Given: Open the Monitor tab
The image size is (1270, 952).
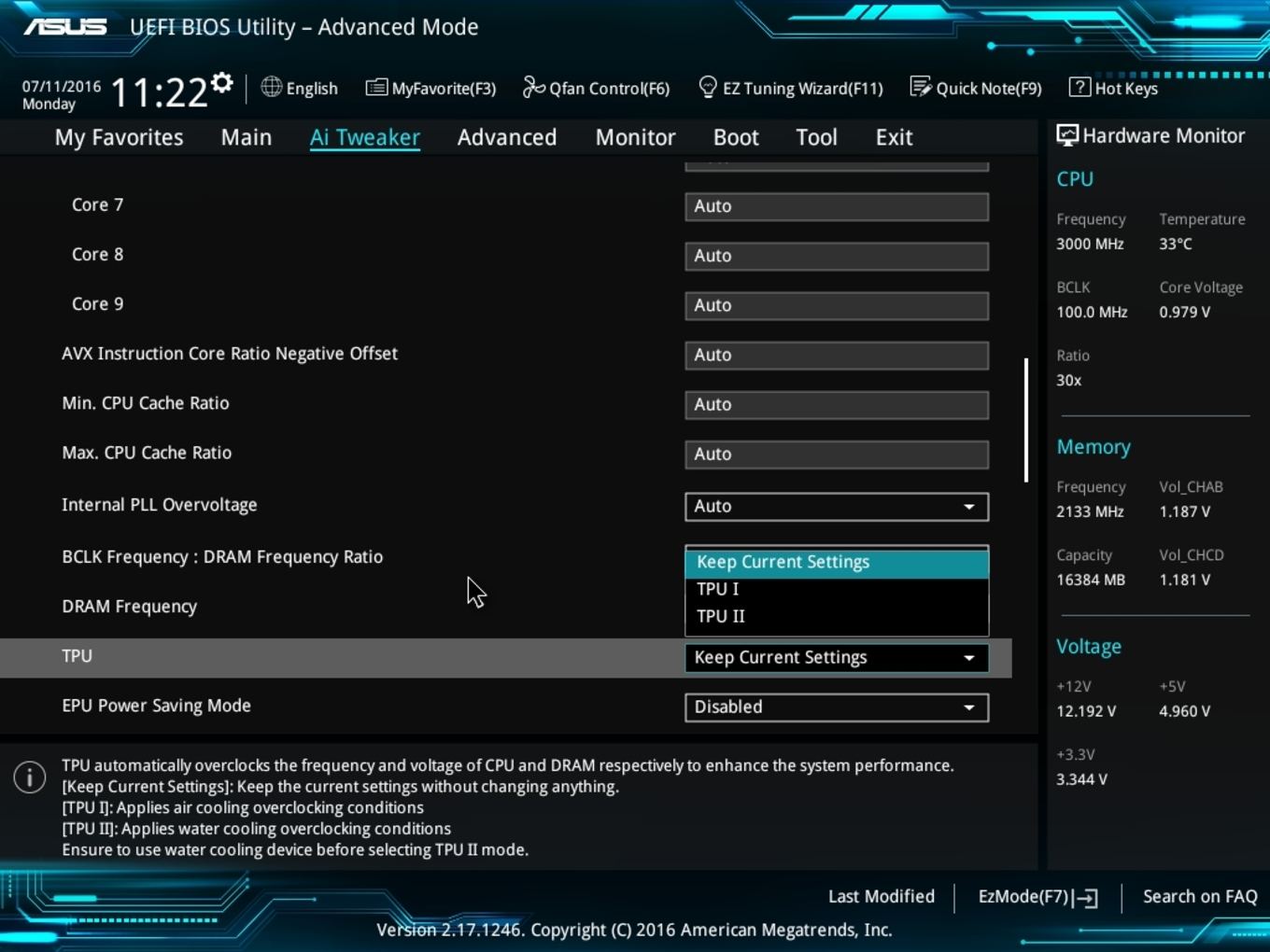Looking at the screenshot, I should point(635,137).
